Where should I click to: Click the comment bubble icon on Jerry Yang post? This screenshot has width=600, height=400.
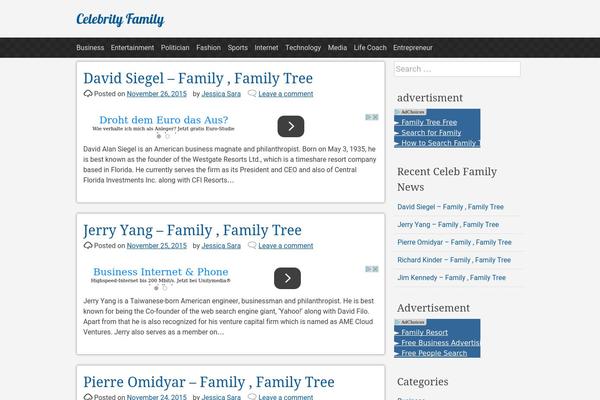[x=252, y=245]
